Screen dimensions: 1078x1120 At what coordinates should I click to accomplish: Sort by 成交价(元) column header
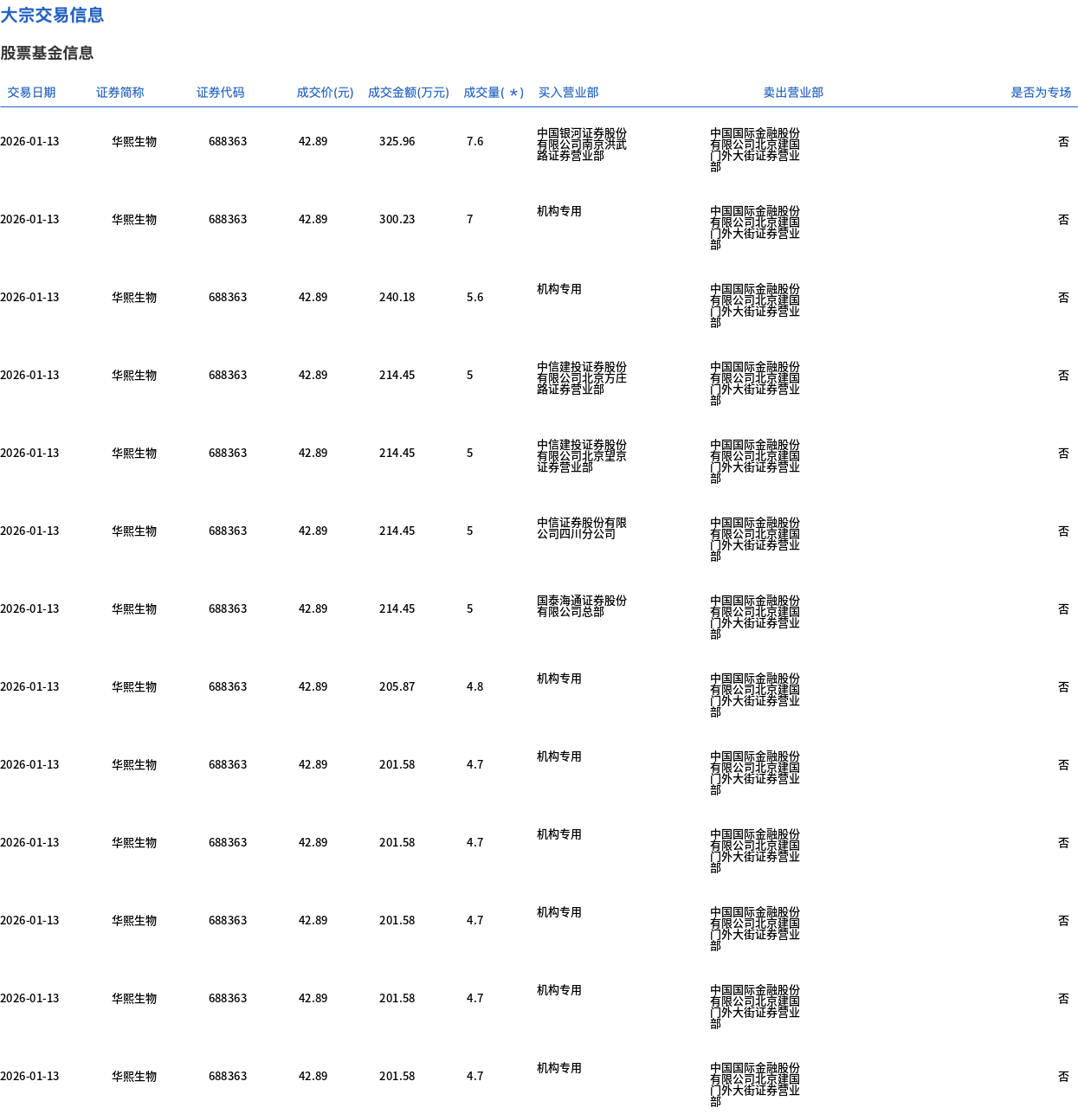[325, 93]
